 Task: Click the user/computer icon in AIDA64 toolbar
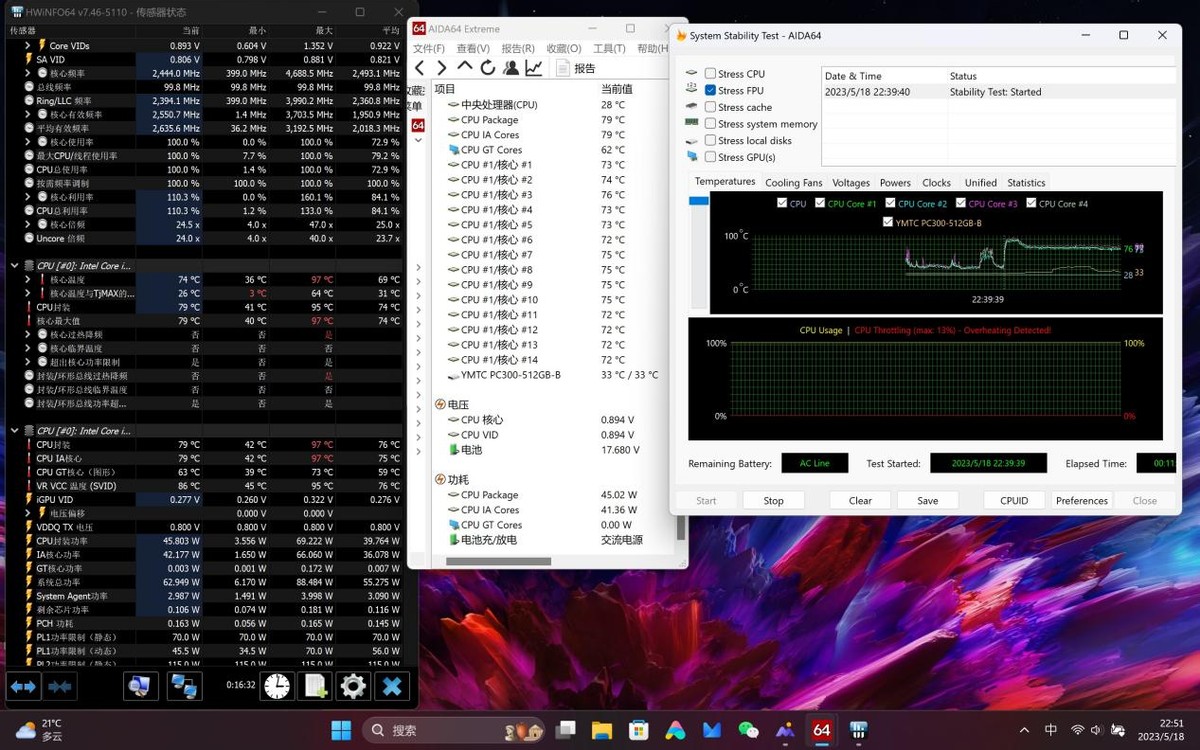click(511, 67)
